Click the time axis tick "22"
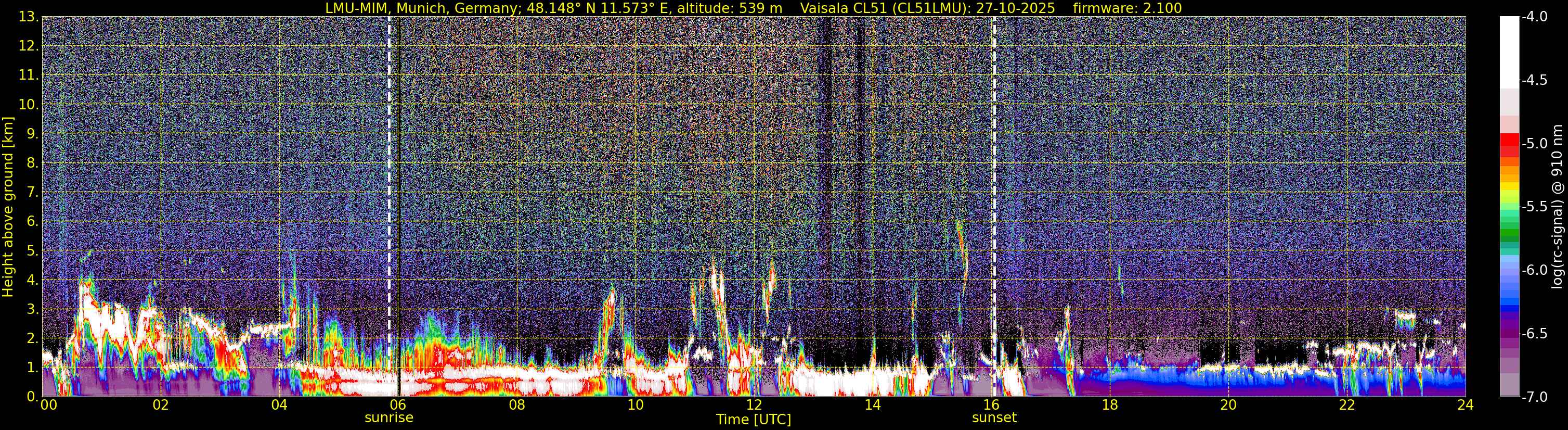 pos(1347,404)
